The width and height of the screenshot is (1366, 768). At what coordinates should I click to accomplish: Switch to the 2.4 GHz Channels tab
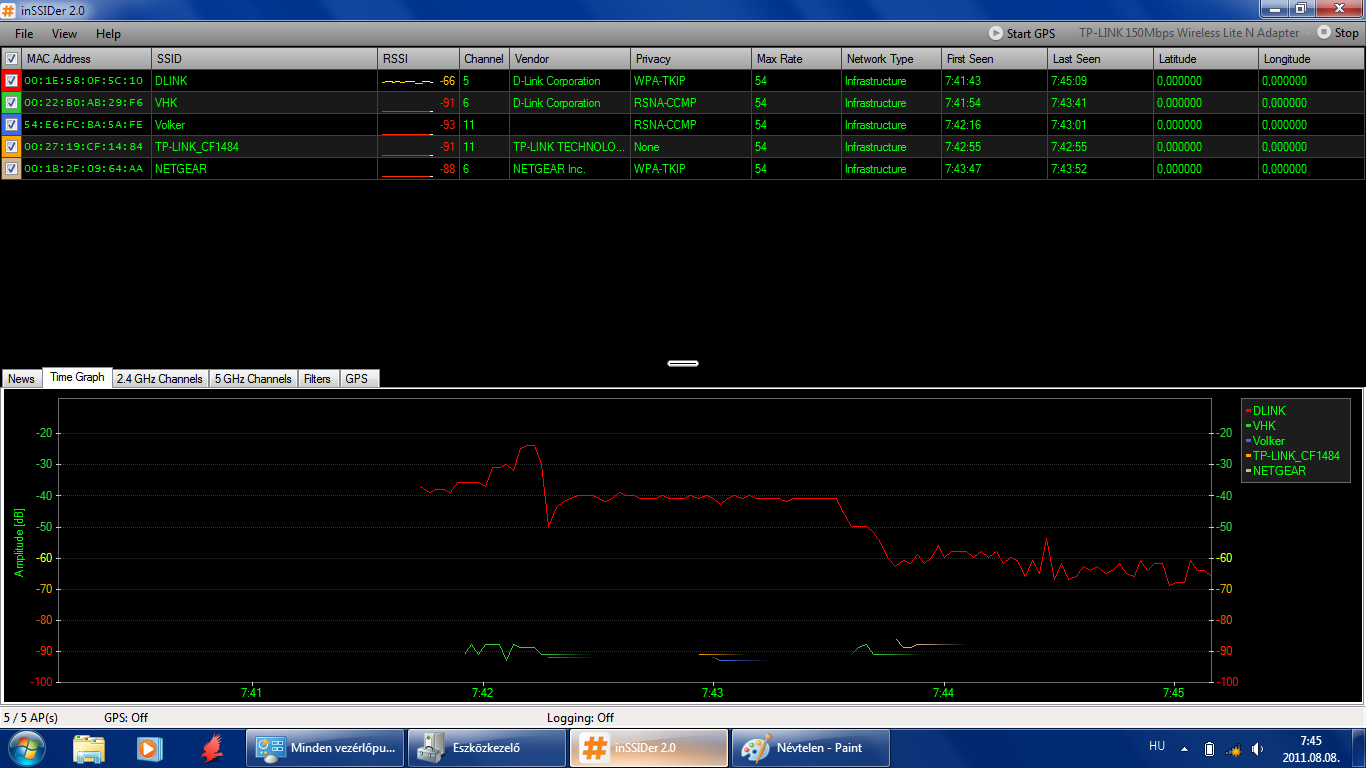pos(160,379)
